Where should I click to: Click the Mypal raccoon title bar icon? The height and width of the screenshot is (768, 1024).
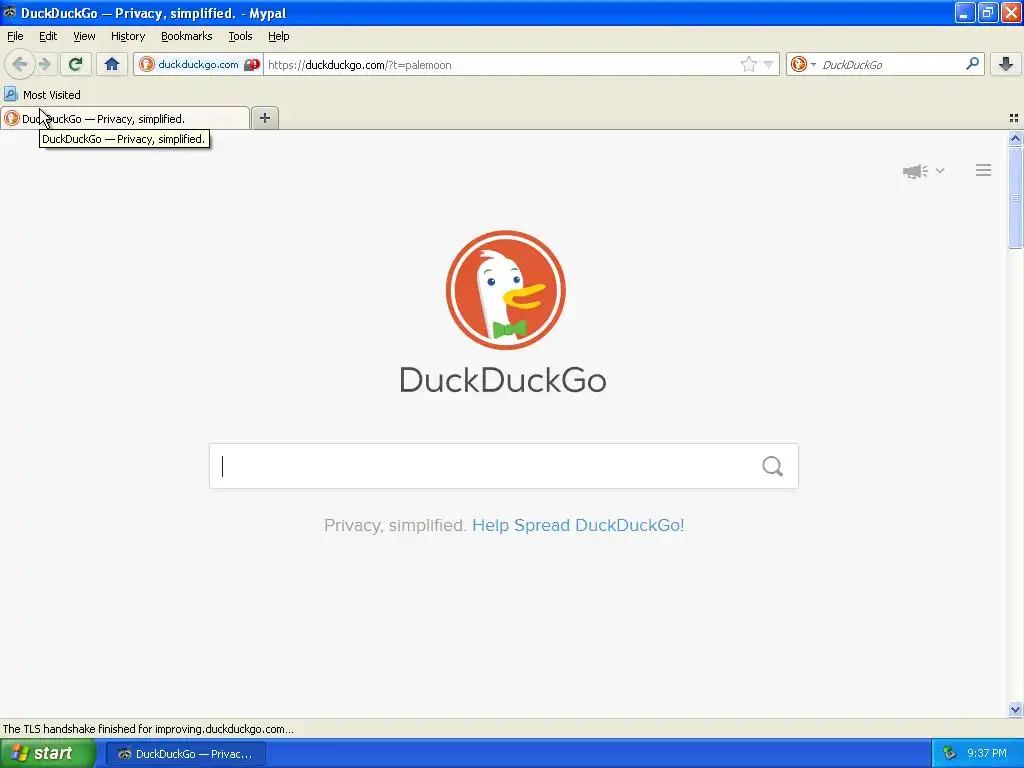pyautogui.click(x=9, y=12)
